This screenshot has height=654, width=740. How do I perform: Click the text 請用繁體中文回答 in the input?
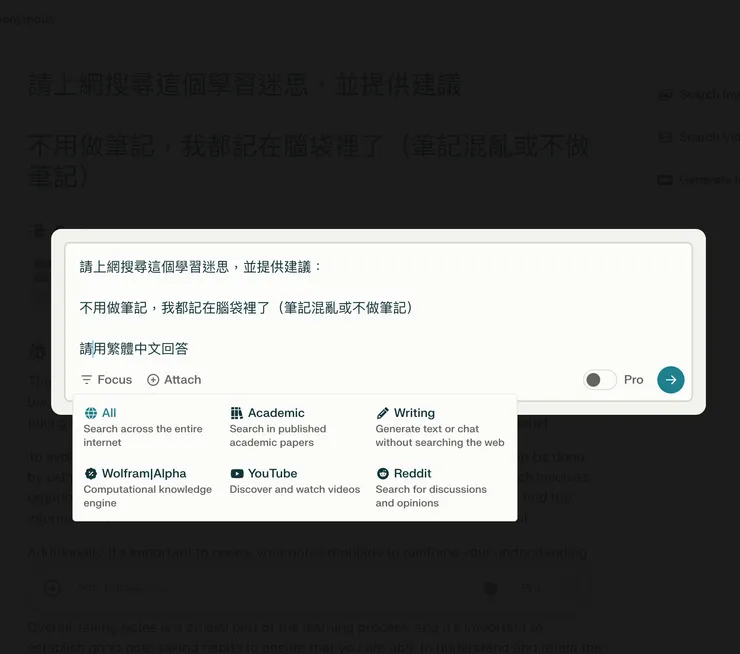point(134,349)
